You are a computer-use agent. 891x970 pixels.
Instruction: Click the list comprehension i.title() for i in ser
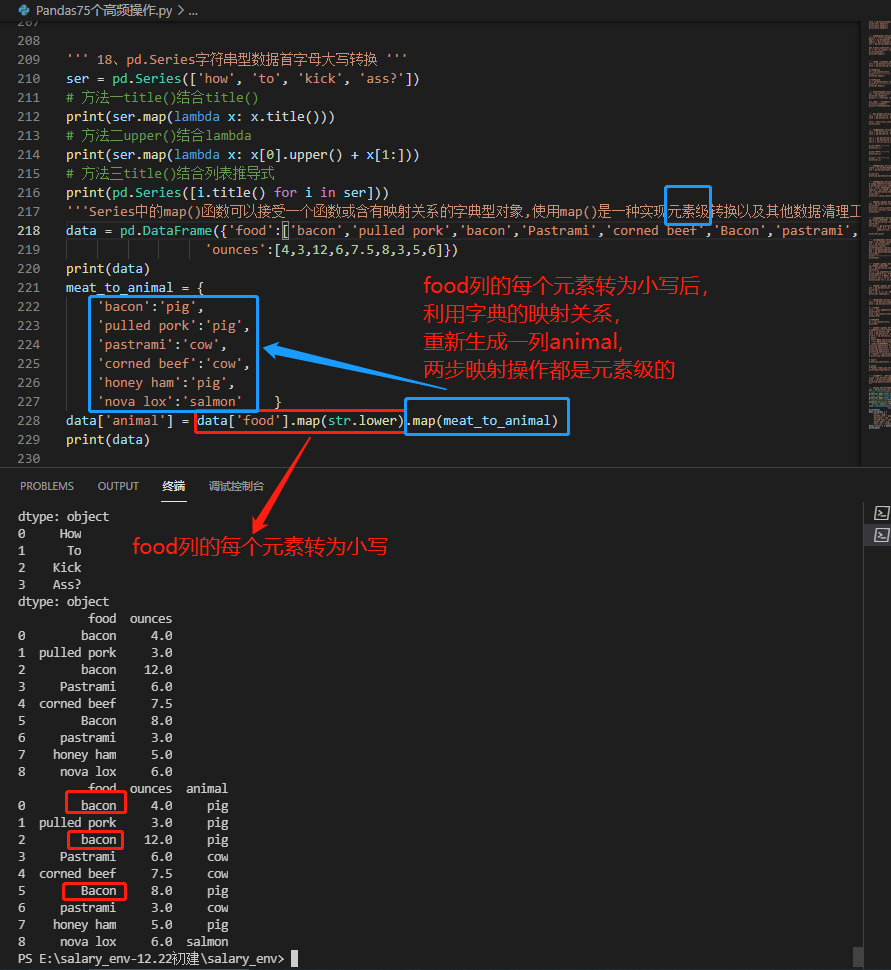pyautogui.click(x=282, y=193)
